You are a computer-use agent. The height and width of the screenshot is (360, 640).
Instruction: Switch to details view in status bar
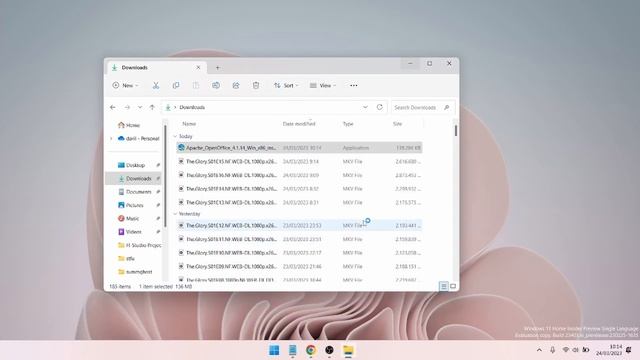coord(444,286)
